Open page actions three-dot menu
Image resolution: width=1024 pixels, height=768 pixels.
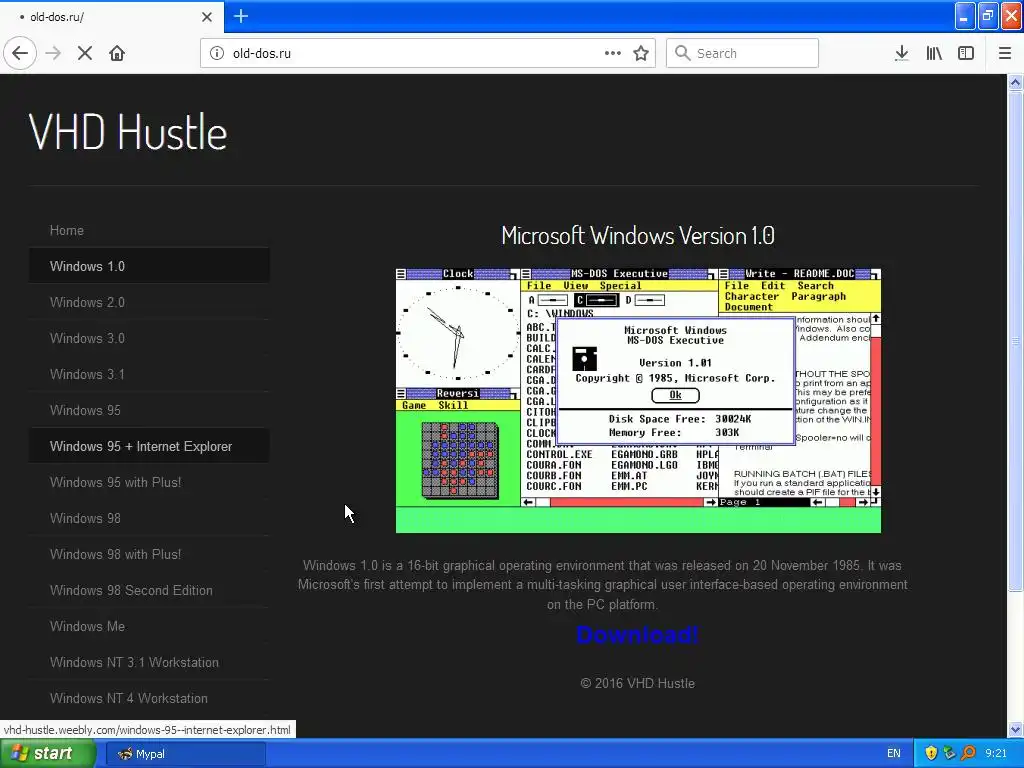pos(613,54)
